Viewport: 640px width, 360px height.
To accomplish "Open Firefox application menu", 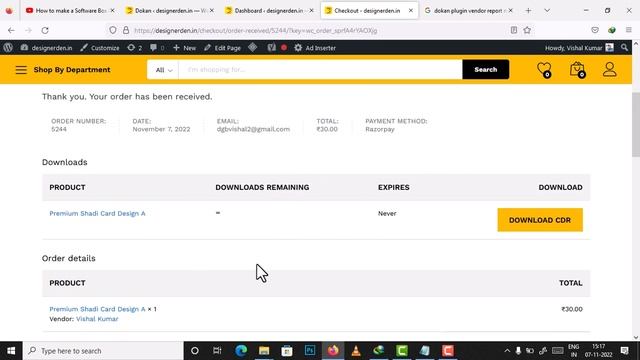I will coord(629,30).
